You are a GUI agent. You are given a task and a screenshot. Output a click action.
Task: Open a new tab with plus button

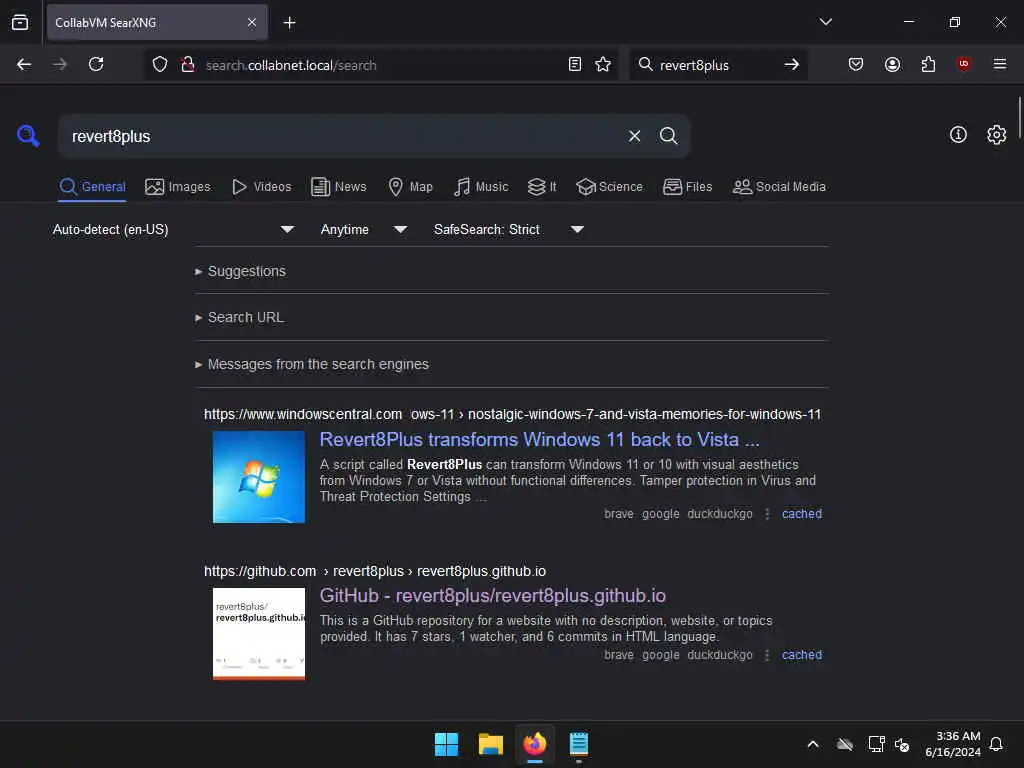coord(289,23)
